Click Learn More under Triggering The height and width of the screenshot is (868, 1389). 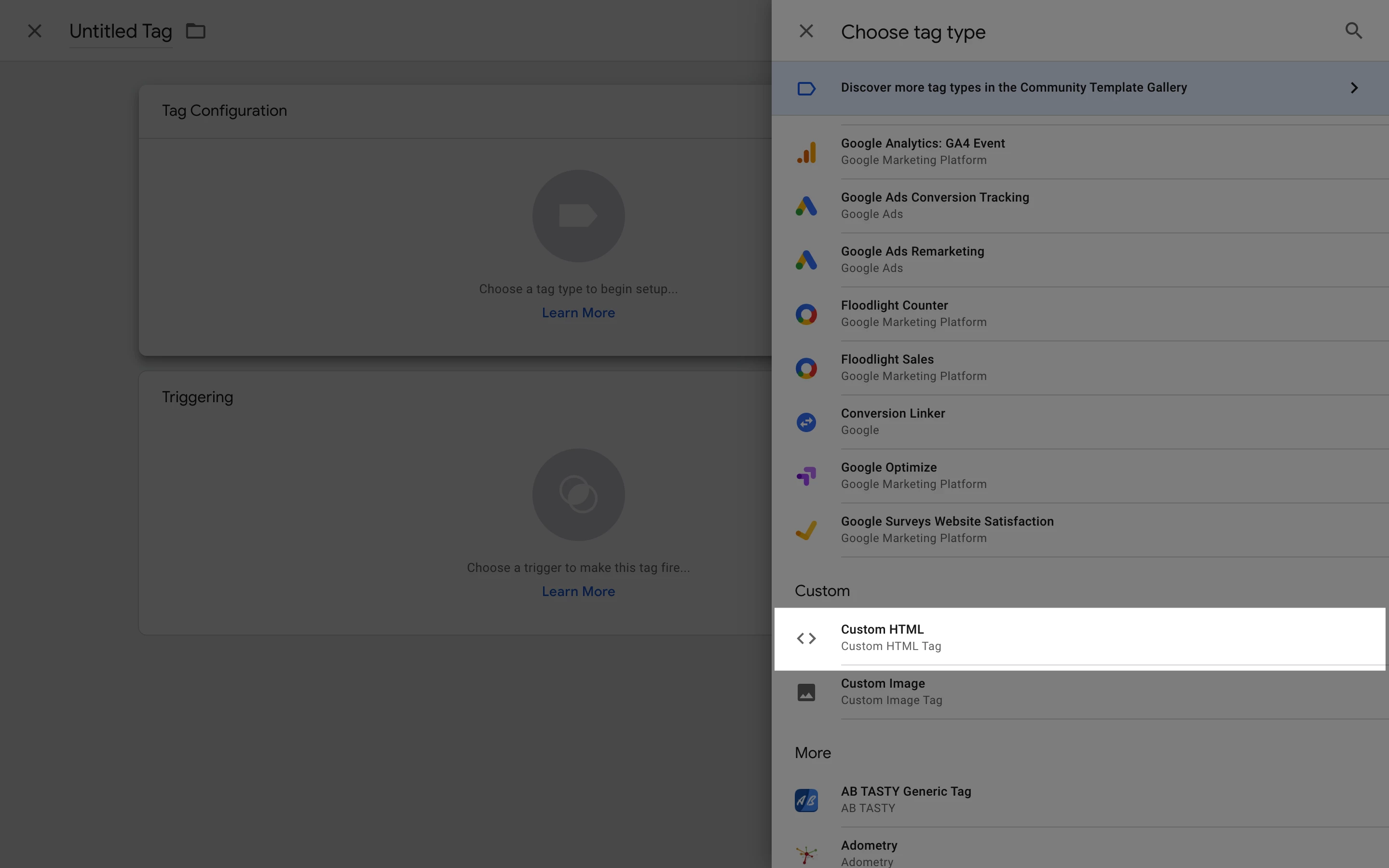[x=578, y=591]
